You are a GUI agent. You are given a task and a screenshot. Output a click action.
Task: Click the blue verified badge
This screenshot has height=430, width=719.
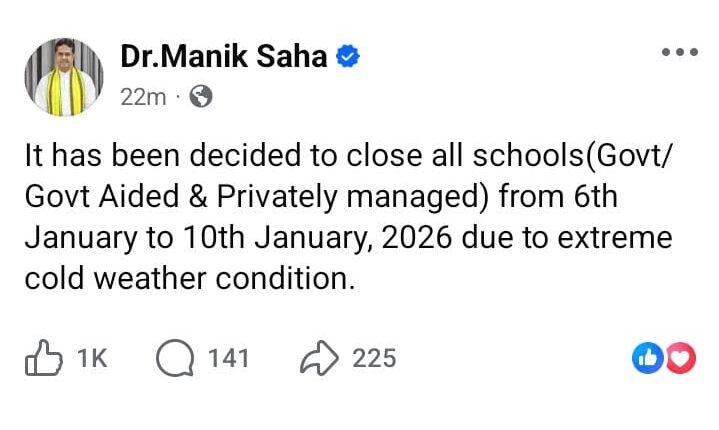click(347, 57)
